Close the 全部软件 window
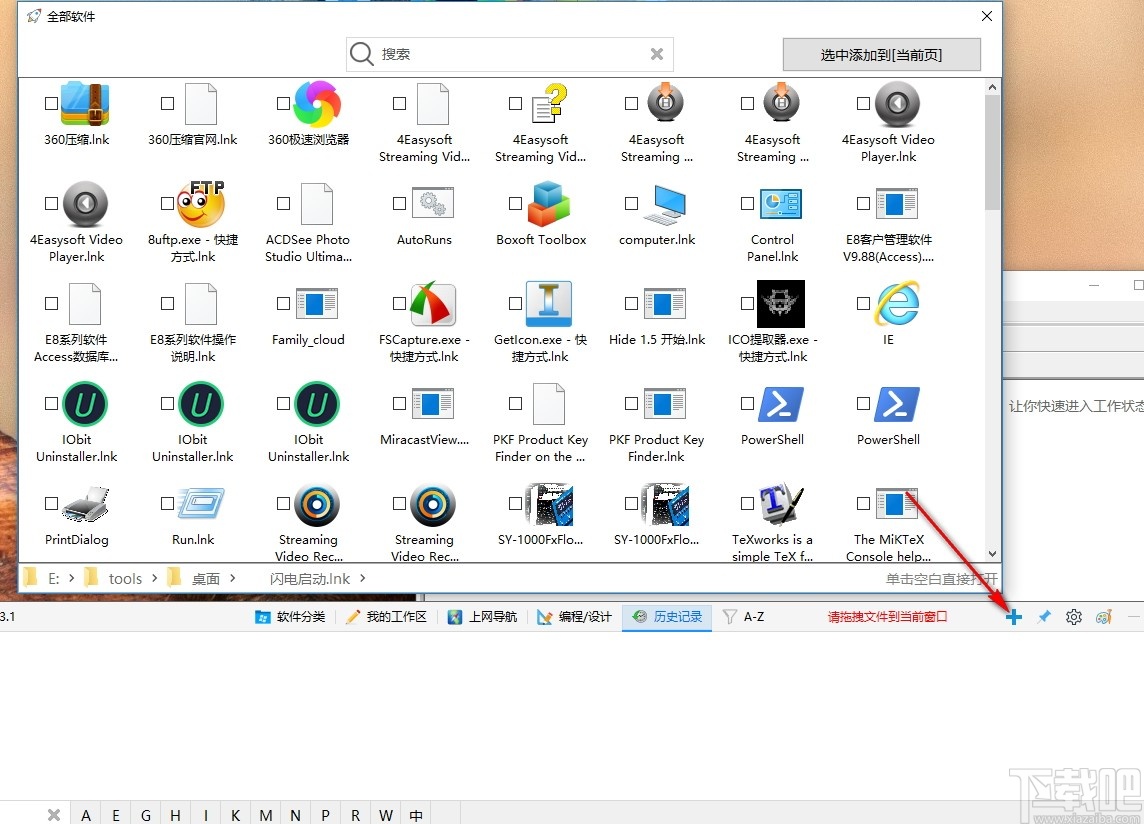Image resolution: width=1144 pixels, height=824 pixels. point(986,16)
